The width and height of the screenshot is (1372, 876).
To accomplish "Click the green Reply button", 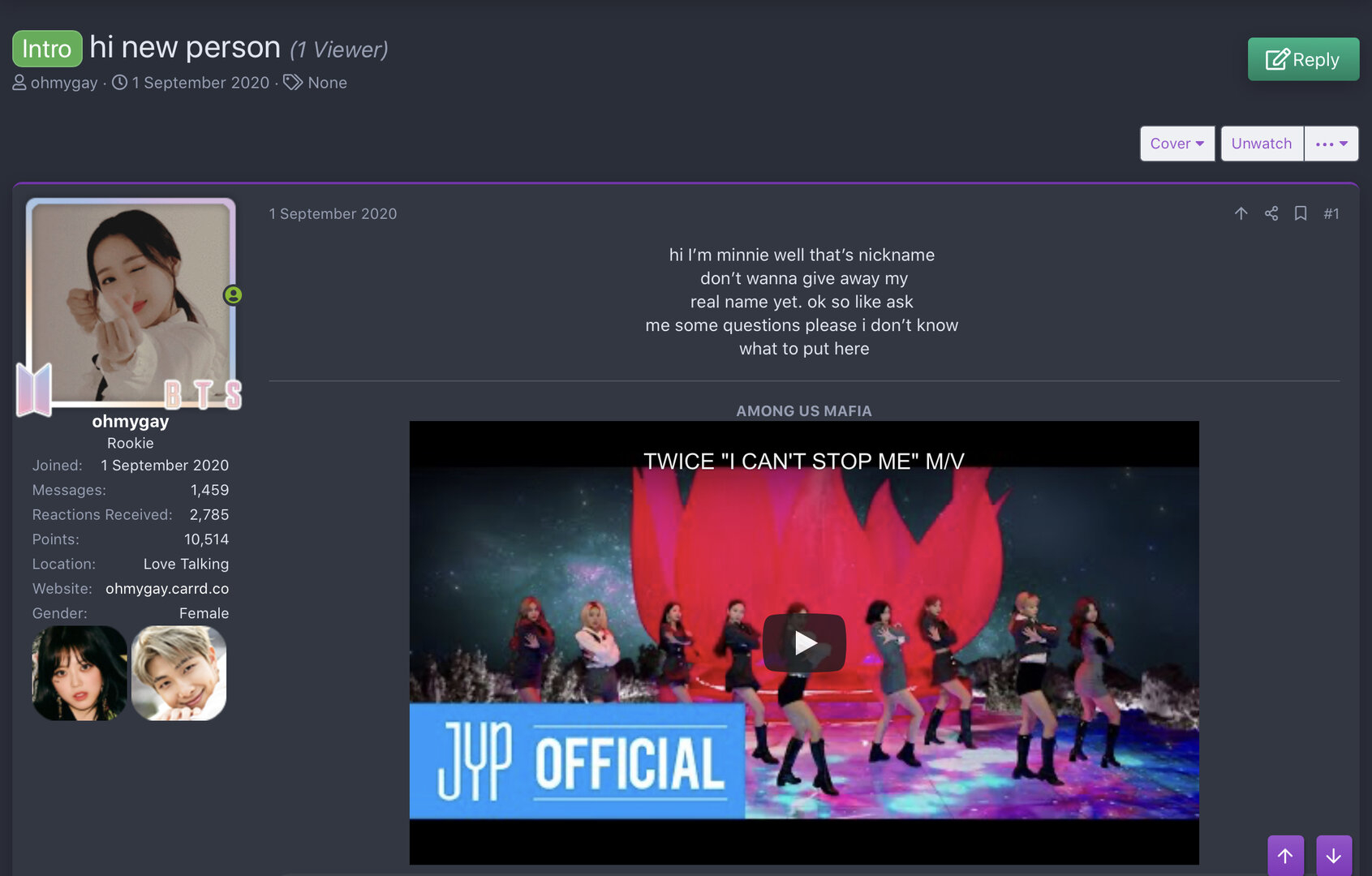I will coord(1303,59).
